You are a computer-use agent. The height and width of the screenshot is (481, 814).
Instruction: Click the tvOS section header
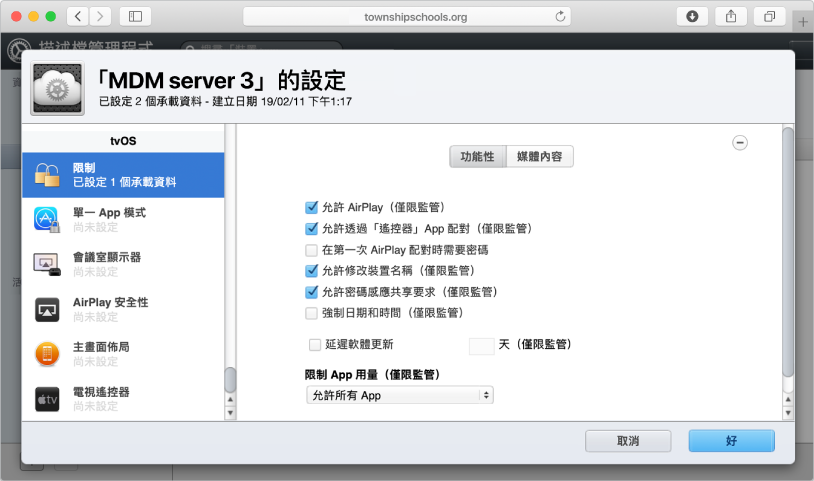123,141
